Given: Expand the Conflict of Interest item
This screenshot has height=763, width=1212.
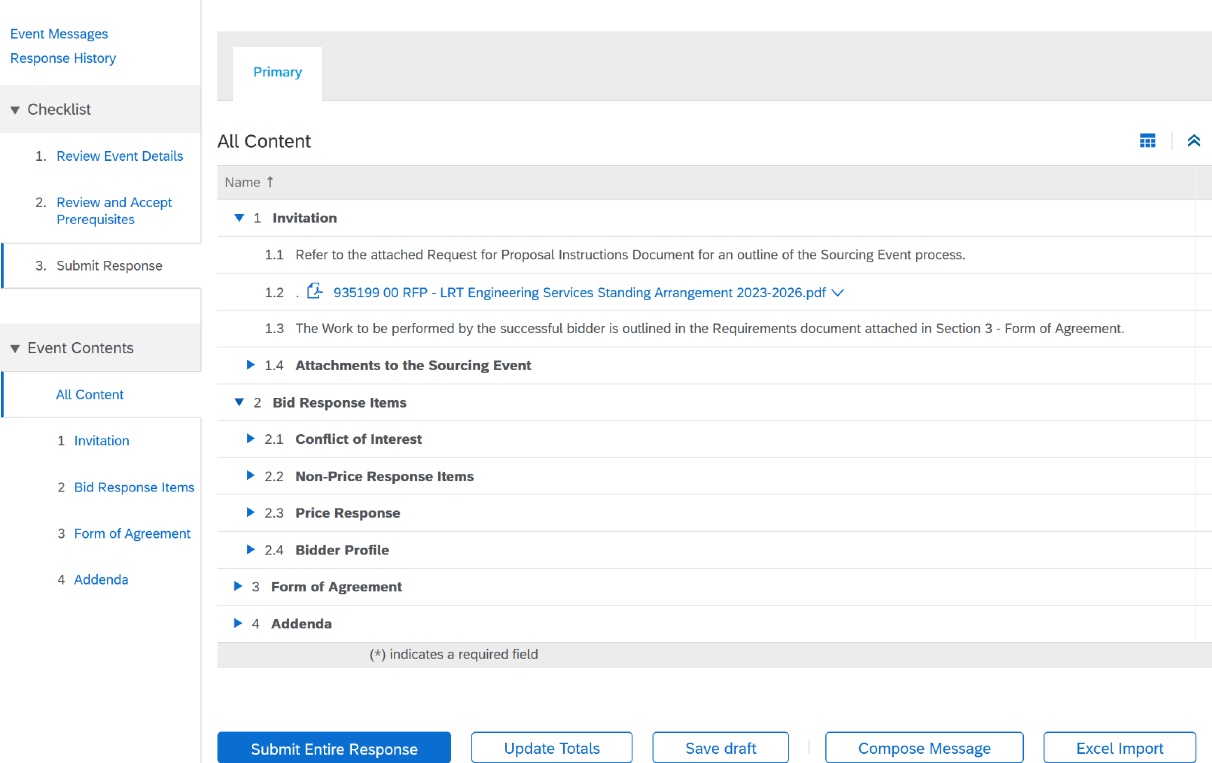Looking at the screenshot, I should tap(251, 439).
